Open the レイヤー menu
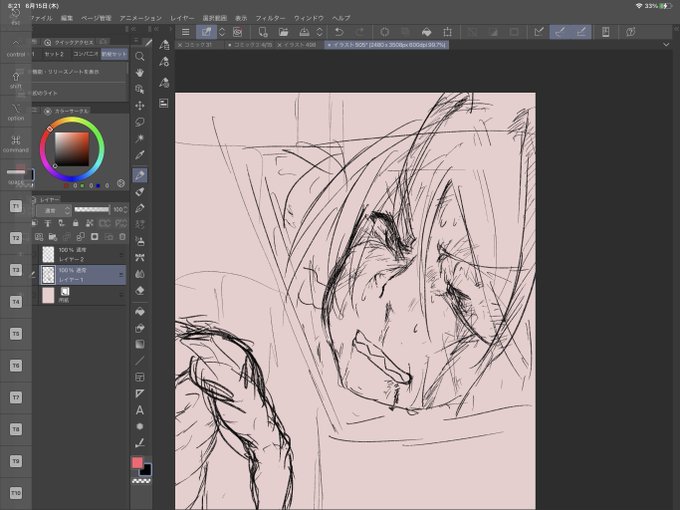680x510 pixels. click(x=182, y=18)
